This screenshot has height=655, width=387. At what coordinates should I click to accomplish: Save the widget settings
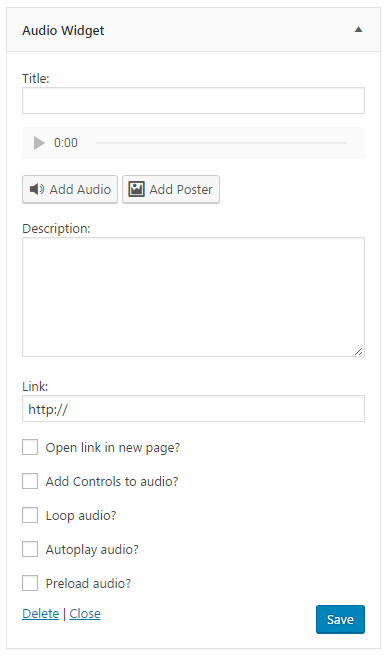340,619
